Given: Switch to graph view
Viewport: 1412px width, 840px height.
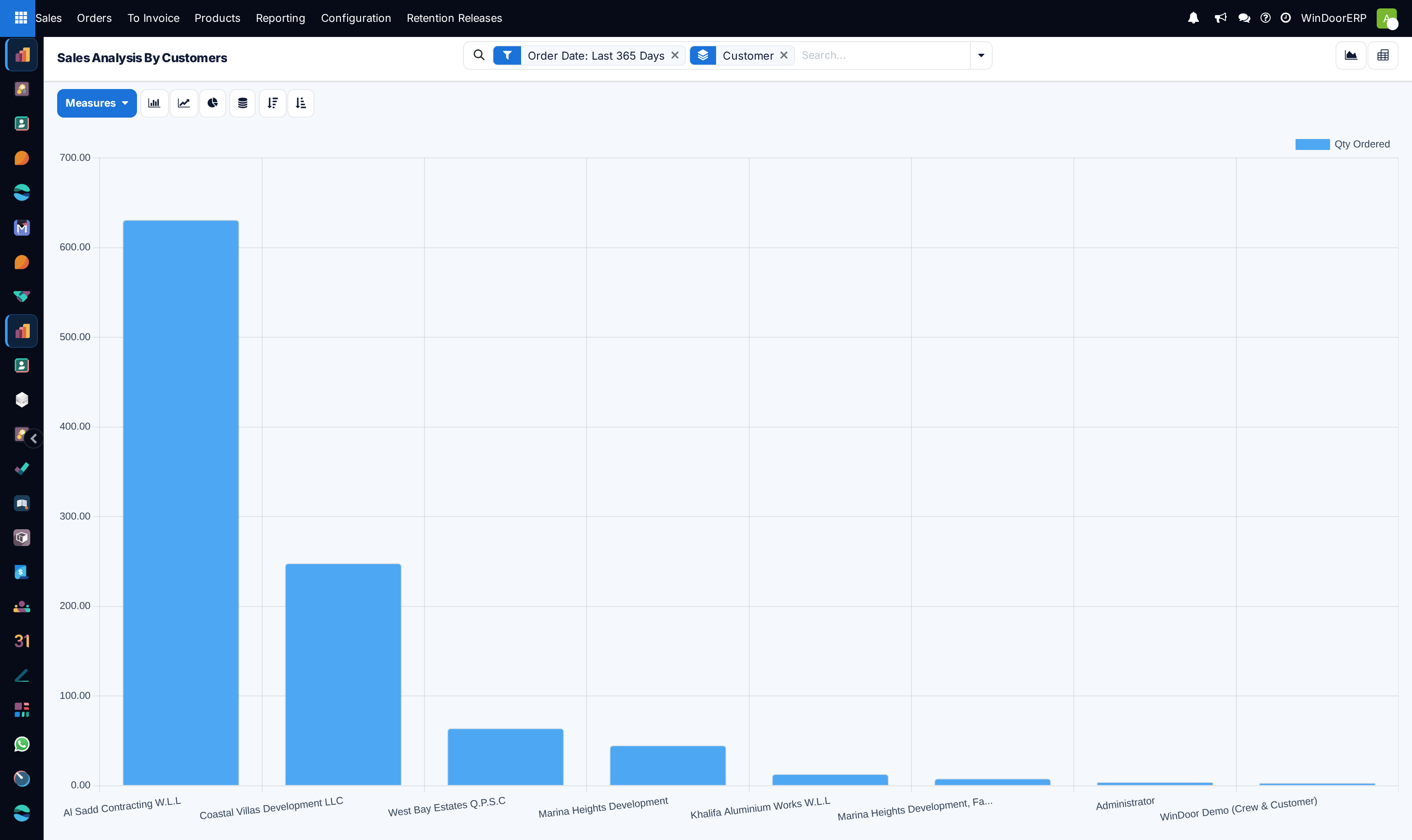Looking at the screenshot, I should coord(1351,55).
